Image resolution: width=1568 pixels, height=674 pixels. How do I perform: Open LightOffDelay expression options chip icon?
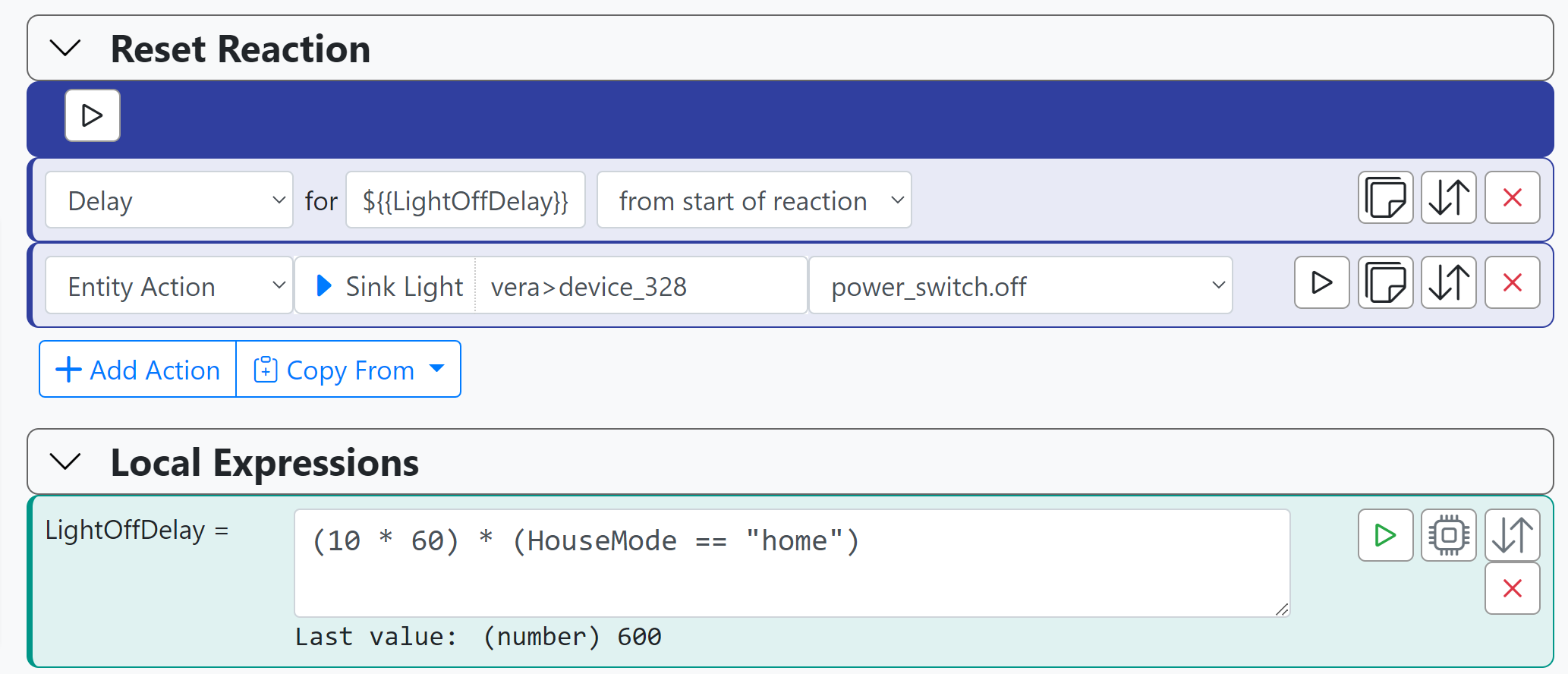[x=1448, y=535]
